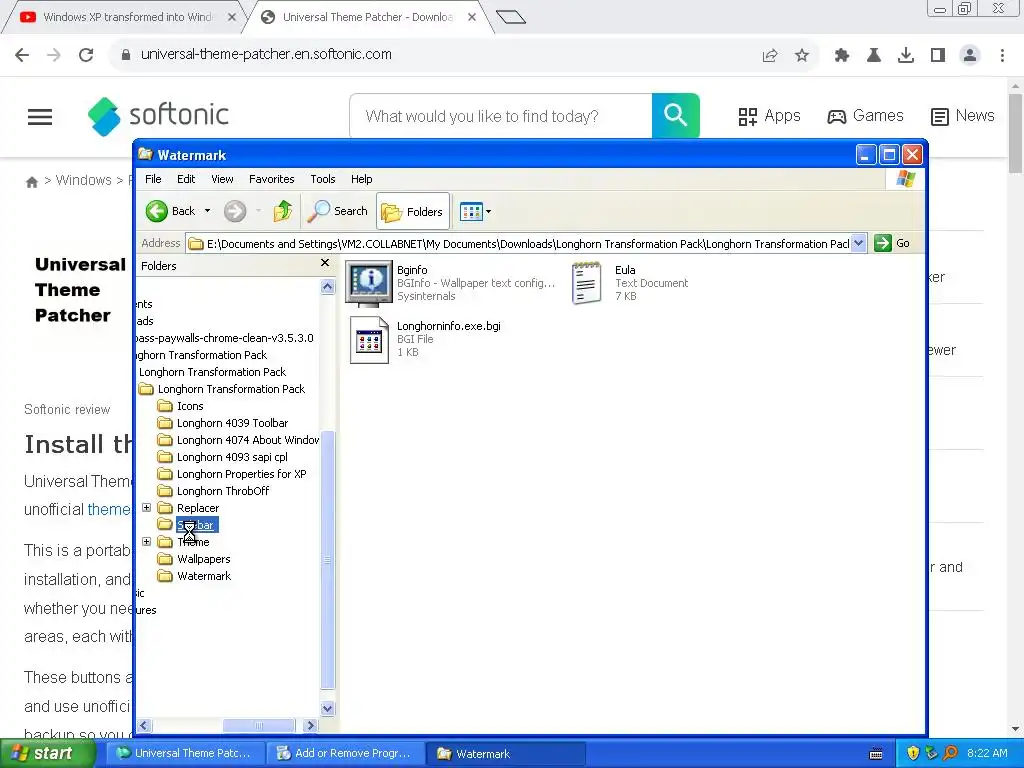Screen dimensions: 1024x768
Task: Select Longhorn 4093 sapi cpl folder
Action: (x=223, y=457)
